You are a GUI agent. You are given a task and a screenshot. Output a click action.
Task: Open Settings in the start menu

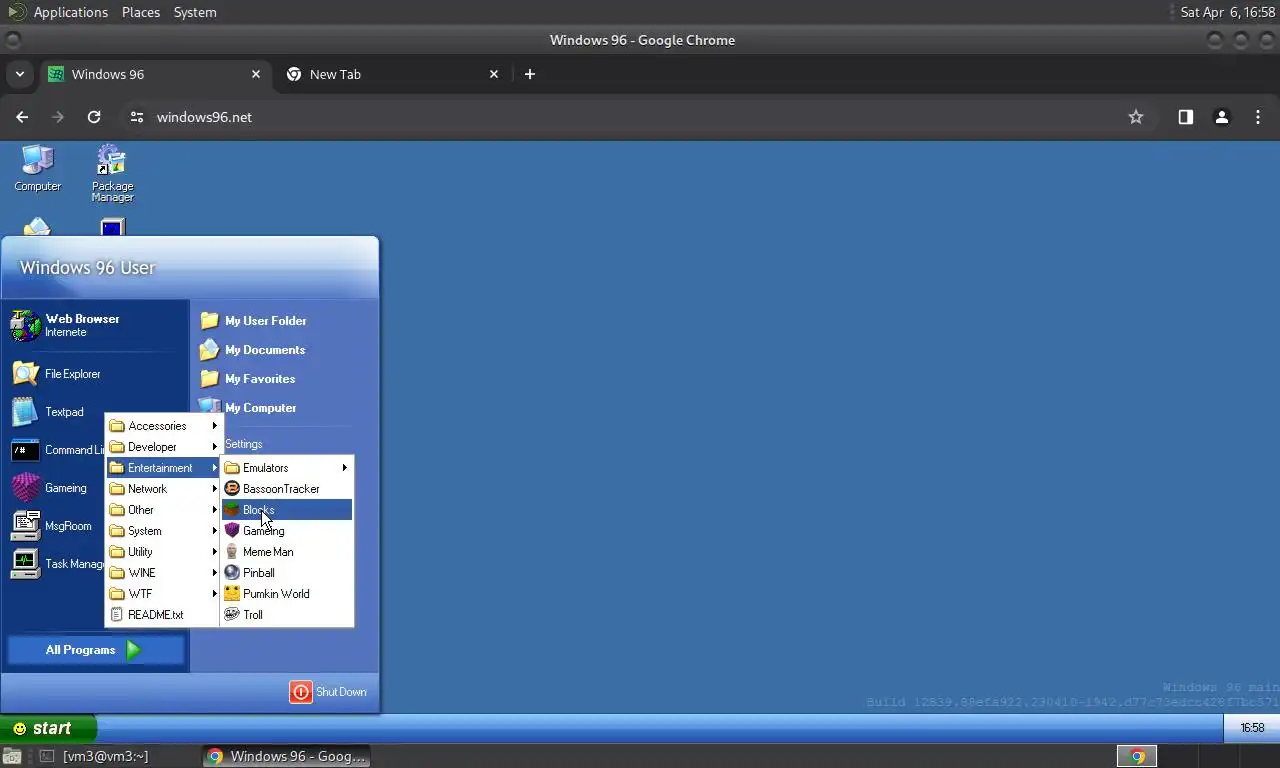coord(244,444)
